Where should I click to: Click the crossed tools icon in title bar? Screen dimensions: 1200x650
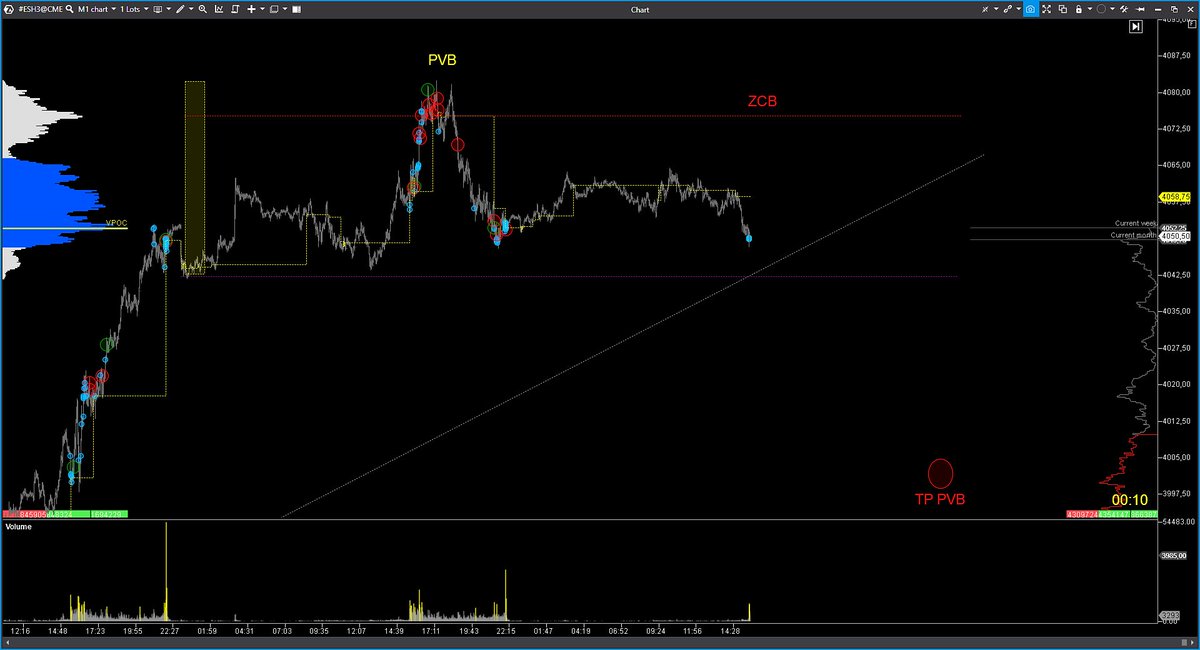click(x=985, y=9)
